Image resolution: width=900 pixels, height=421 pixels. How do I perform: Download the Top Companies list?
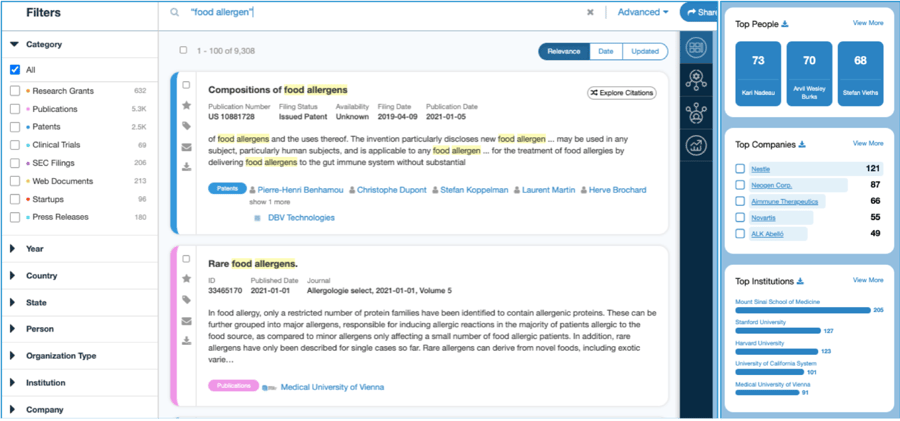pos(802,144)
